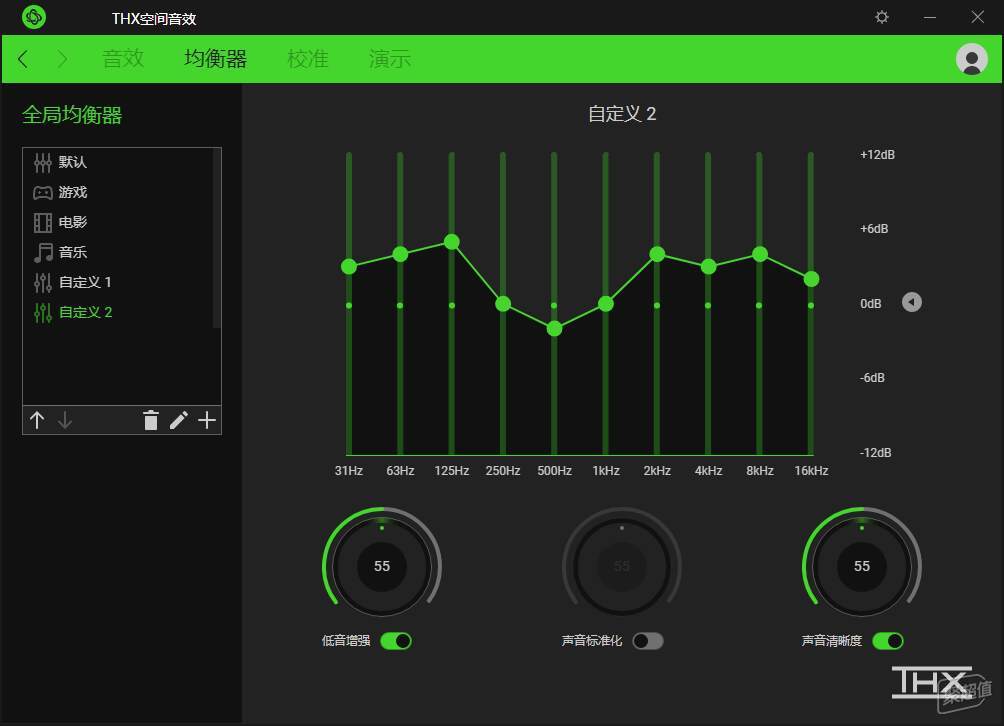Click the 电影 film strip icon
The width and height of the screenshot is (1004, 726).
pos(43,223)
